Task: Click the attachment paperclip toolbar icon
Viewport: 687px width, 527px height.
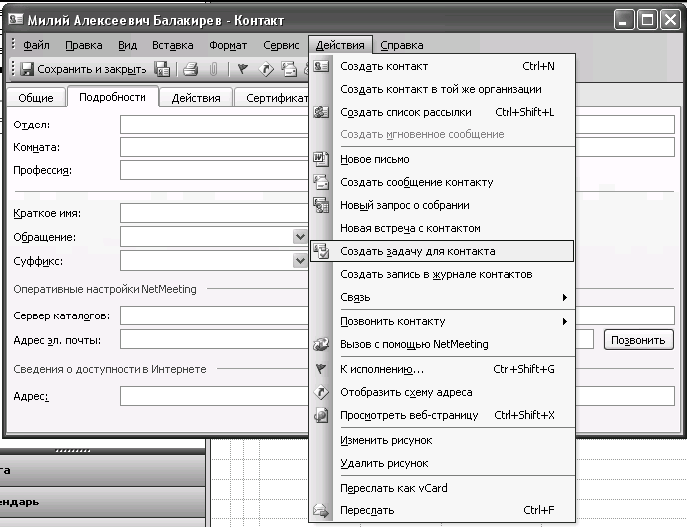Action: 213,69
